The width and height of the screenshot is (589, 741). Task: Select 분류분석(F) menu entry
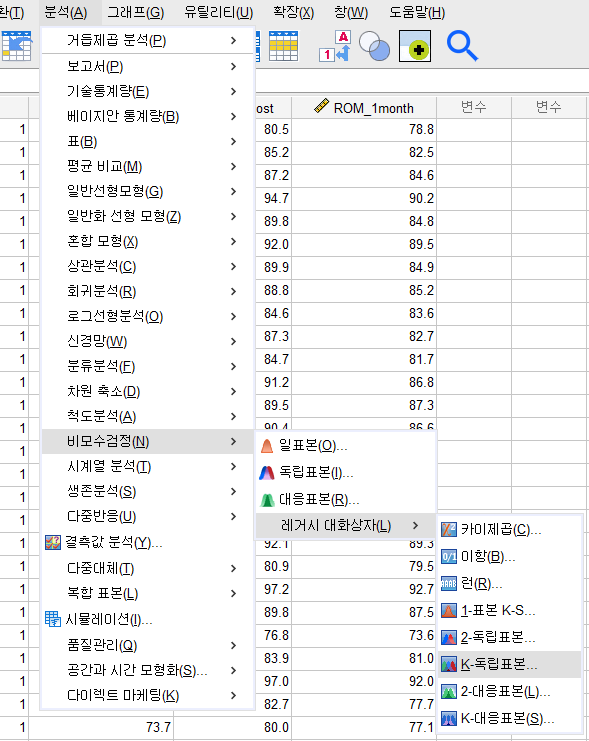148,366
